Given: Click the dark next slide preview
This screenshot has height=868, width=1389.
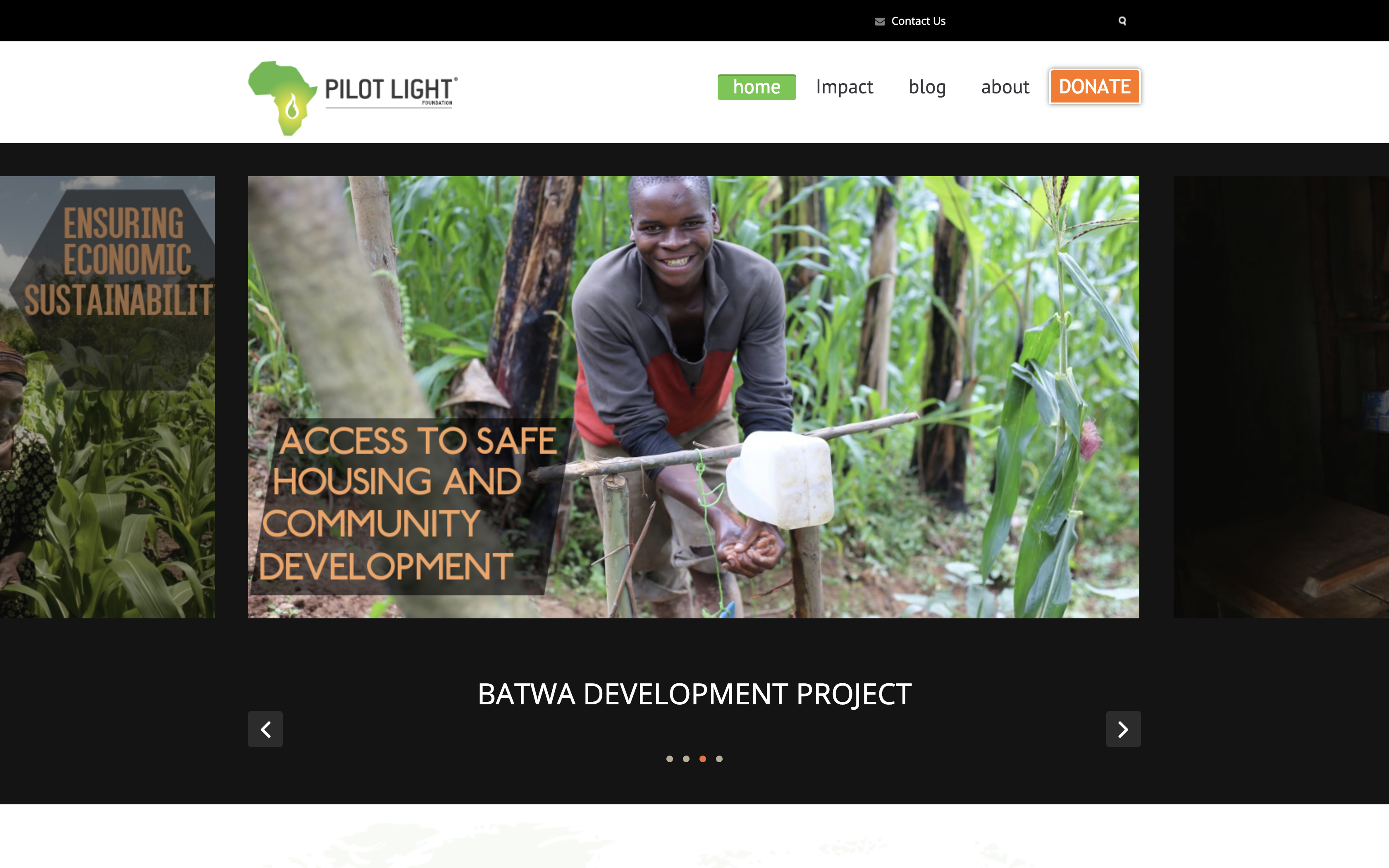Looking at the screenshot, I should tap(1281, 397).
